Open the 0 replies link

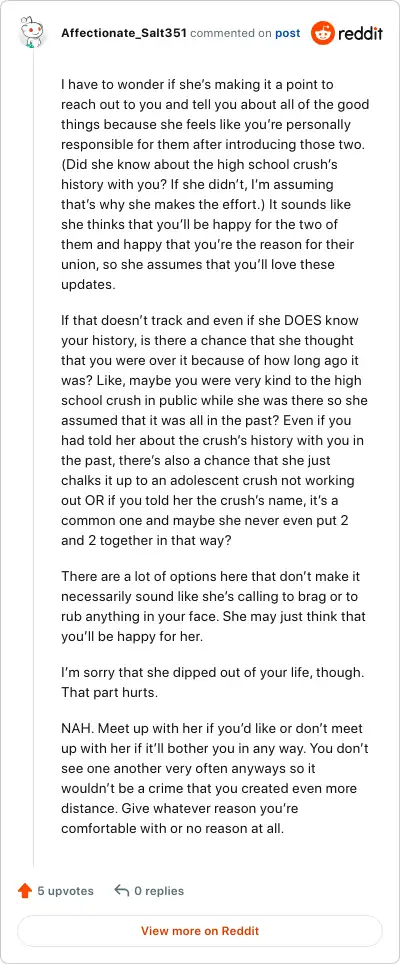159,890
